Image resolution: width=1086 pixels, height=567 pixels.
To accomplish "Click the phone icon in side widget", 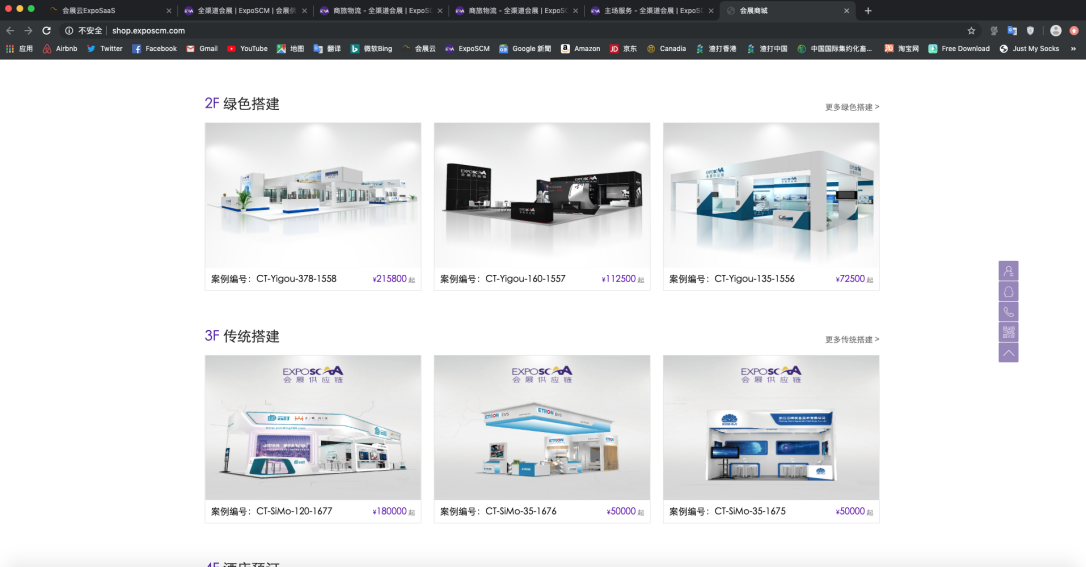I will click(x=1008, y=312).
